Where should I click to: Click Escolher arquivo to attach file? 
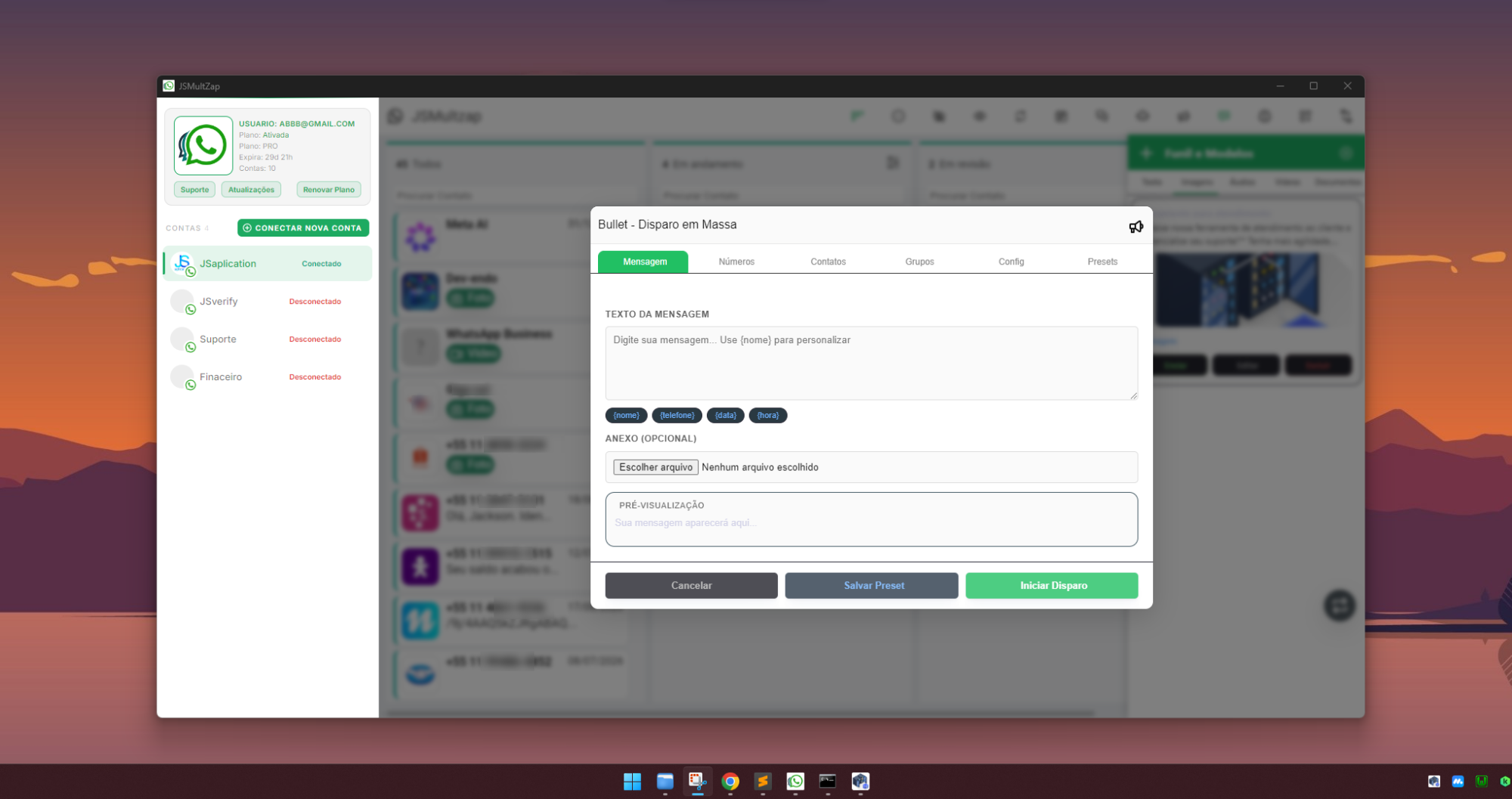655,467
